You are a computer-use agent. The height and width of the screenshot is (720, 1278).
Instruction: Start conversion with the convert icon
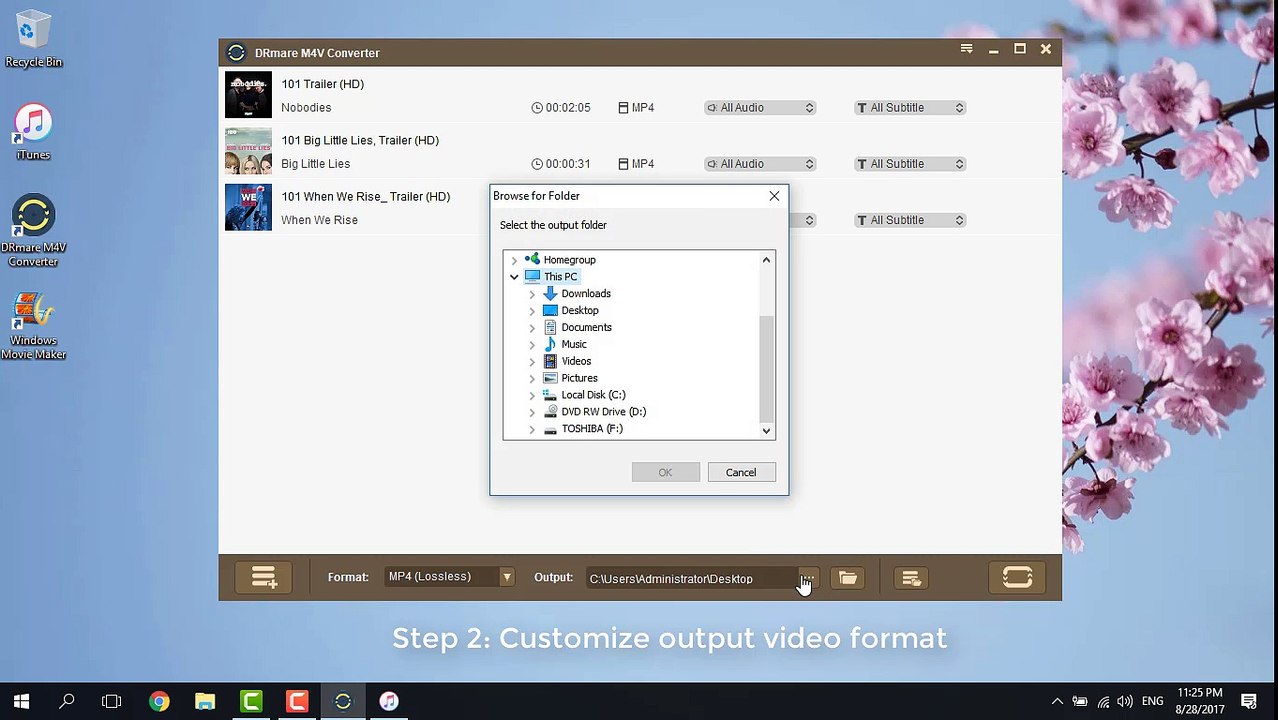(1017, 578)
